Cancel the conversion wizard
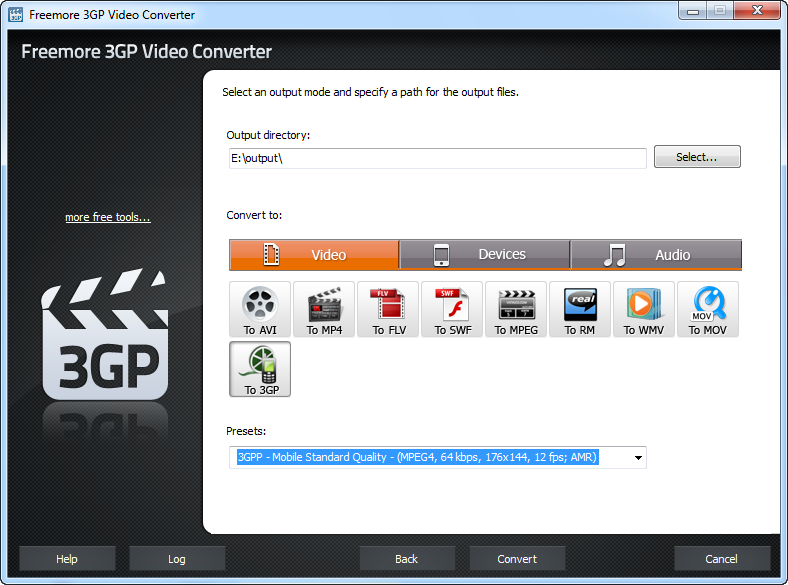The height and width of the screenshot is (585, 788). (x=722, y=559)
